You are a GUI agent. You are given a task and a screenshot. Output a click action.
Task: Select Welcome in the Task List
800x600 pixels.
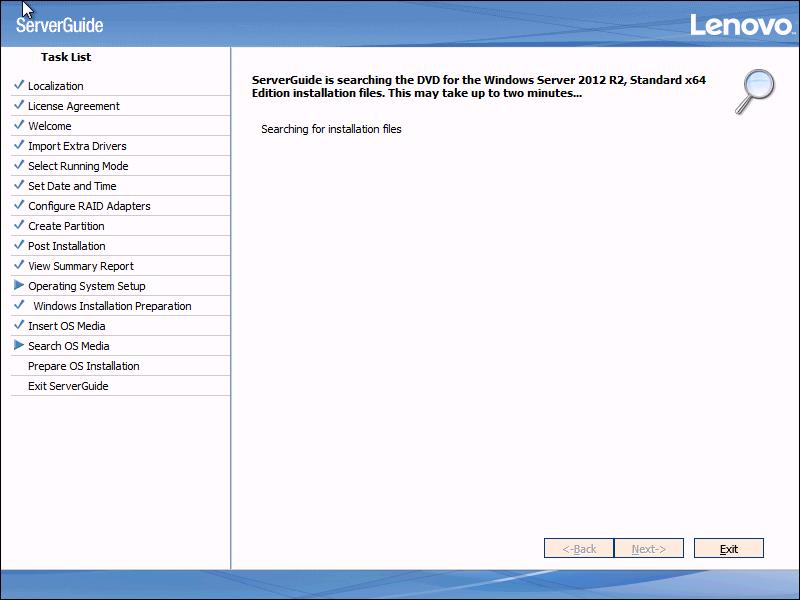point(50,125)
